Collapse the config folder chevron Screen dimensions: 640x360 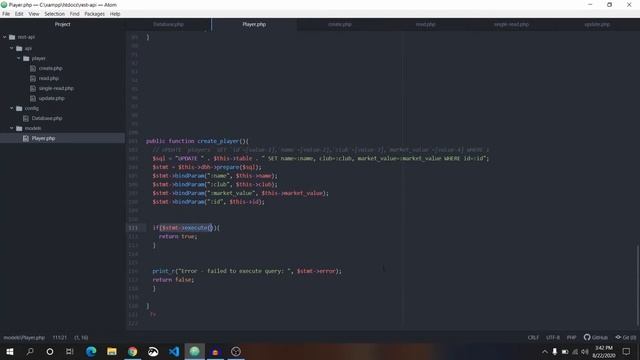click(x=12, y=108)
